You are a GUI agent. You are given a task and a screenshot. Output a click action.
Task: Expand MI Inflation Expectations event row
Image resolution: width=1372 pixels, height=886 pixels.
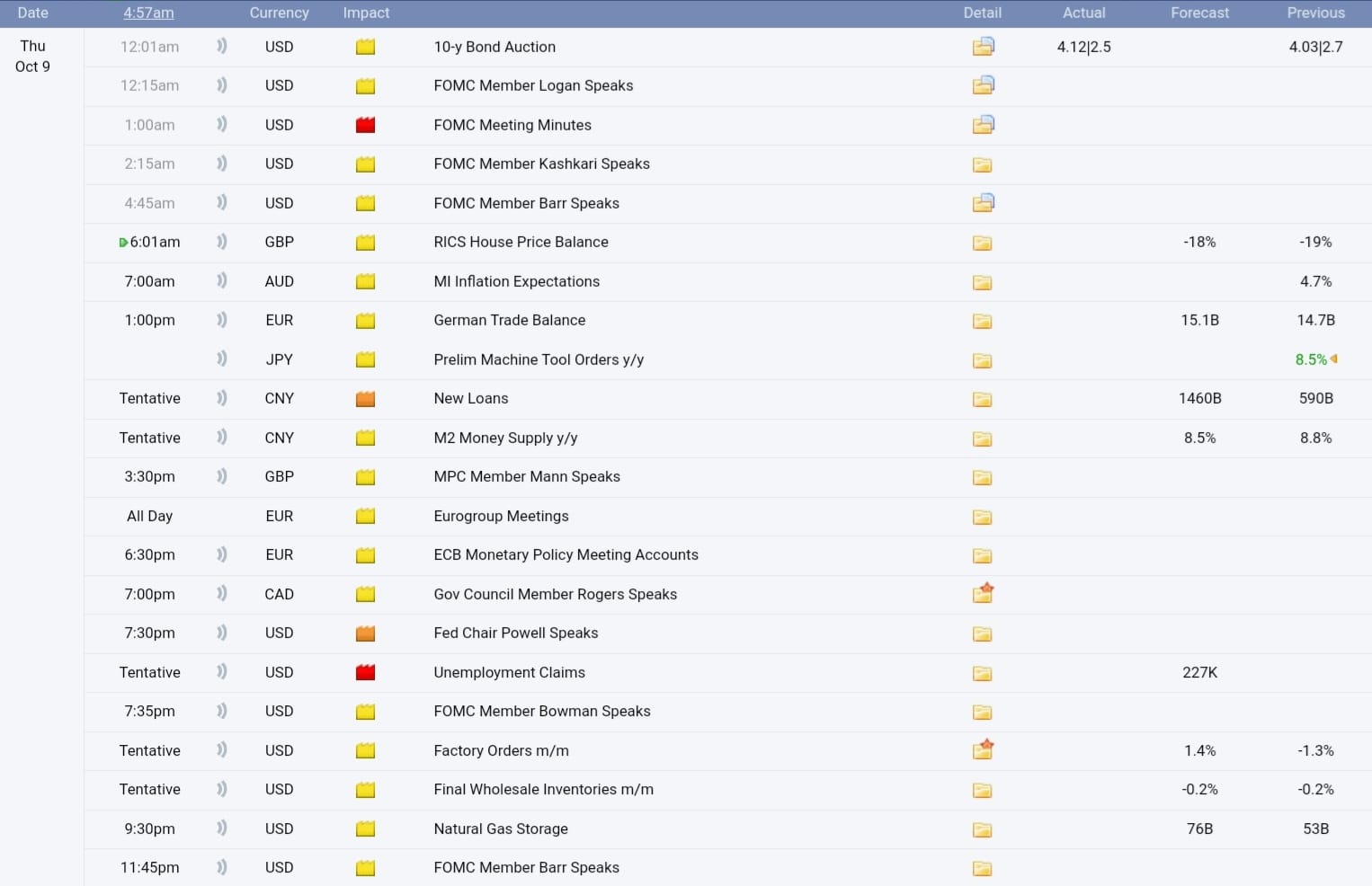click(516, 281)
